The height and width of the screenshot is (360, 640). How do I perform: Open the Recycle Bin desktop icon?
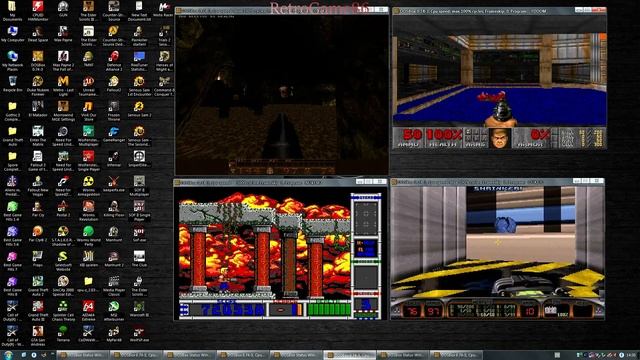[x=13, y=84]
